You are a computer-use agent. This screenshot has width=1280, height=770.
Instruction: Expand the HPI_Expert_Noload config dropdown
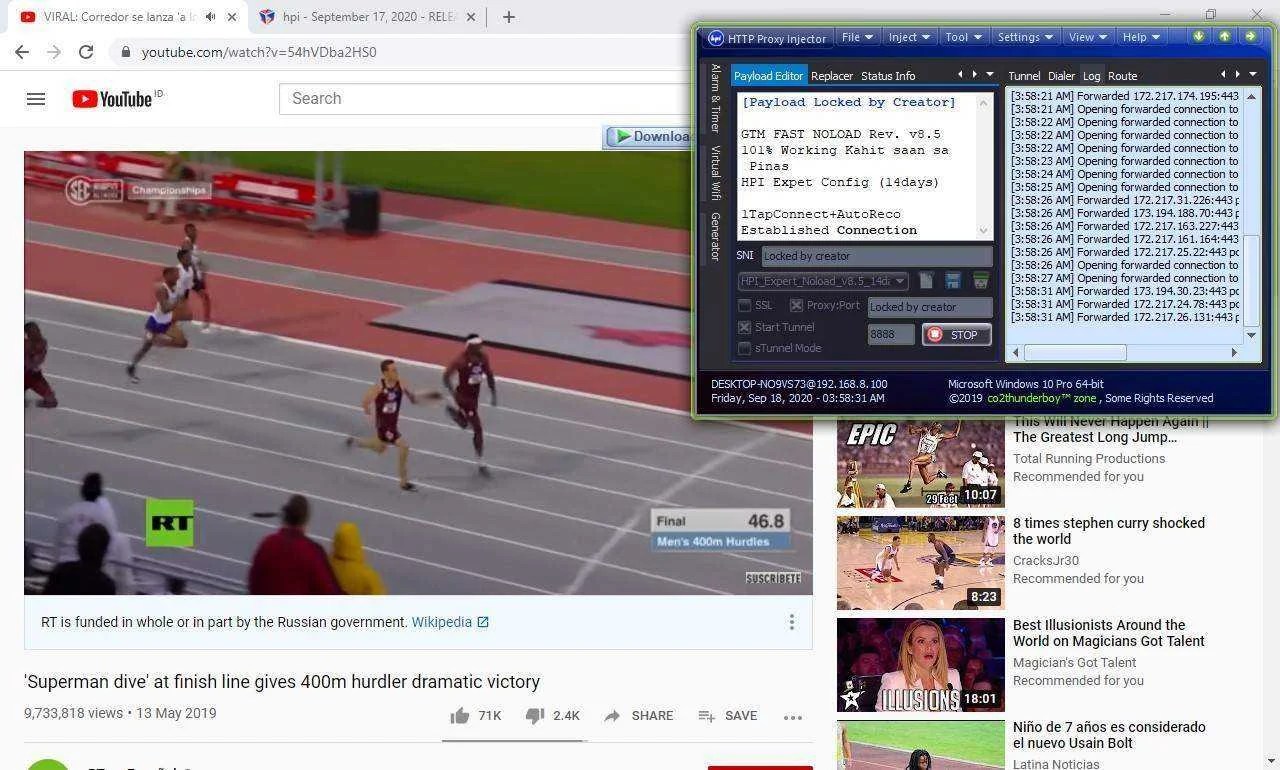pyautogui.click(x=900, y=282)
